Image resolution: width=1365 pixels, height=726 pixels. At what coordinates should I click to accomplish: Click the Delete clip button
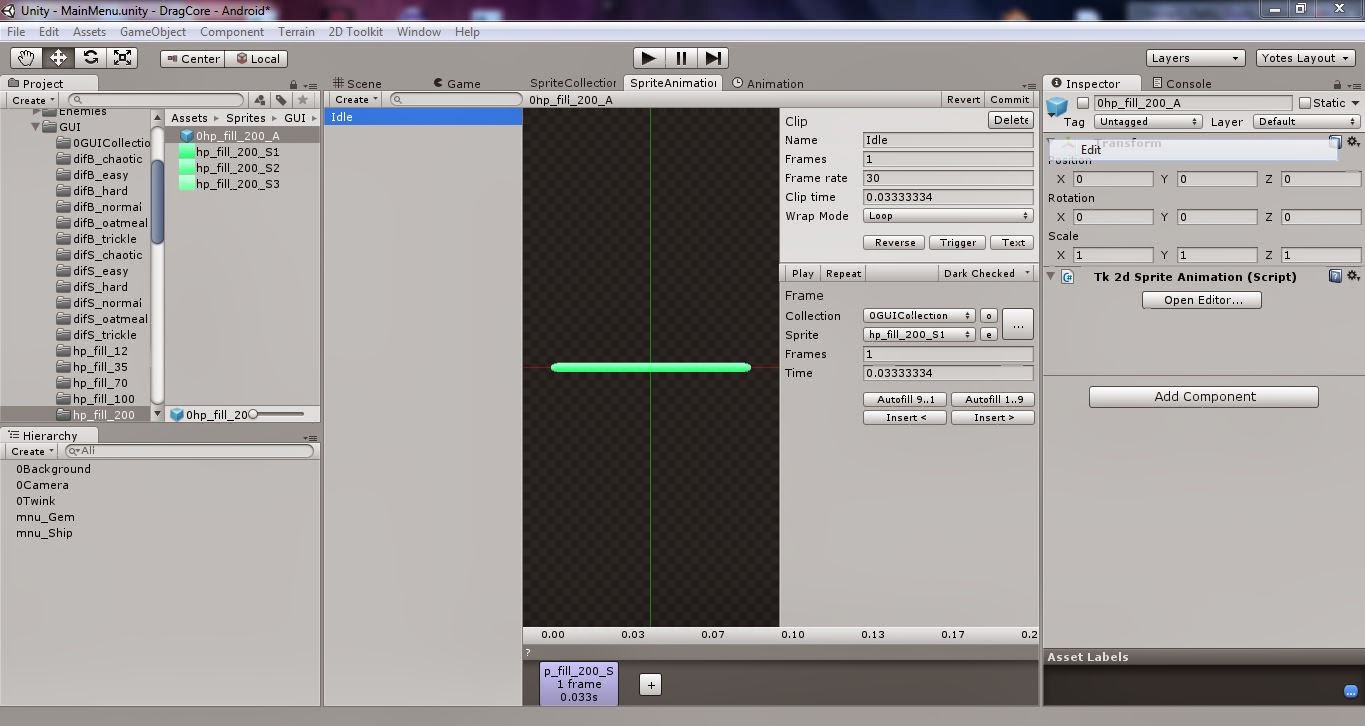(x=1011, y=120)
